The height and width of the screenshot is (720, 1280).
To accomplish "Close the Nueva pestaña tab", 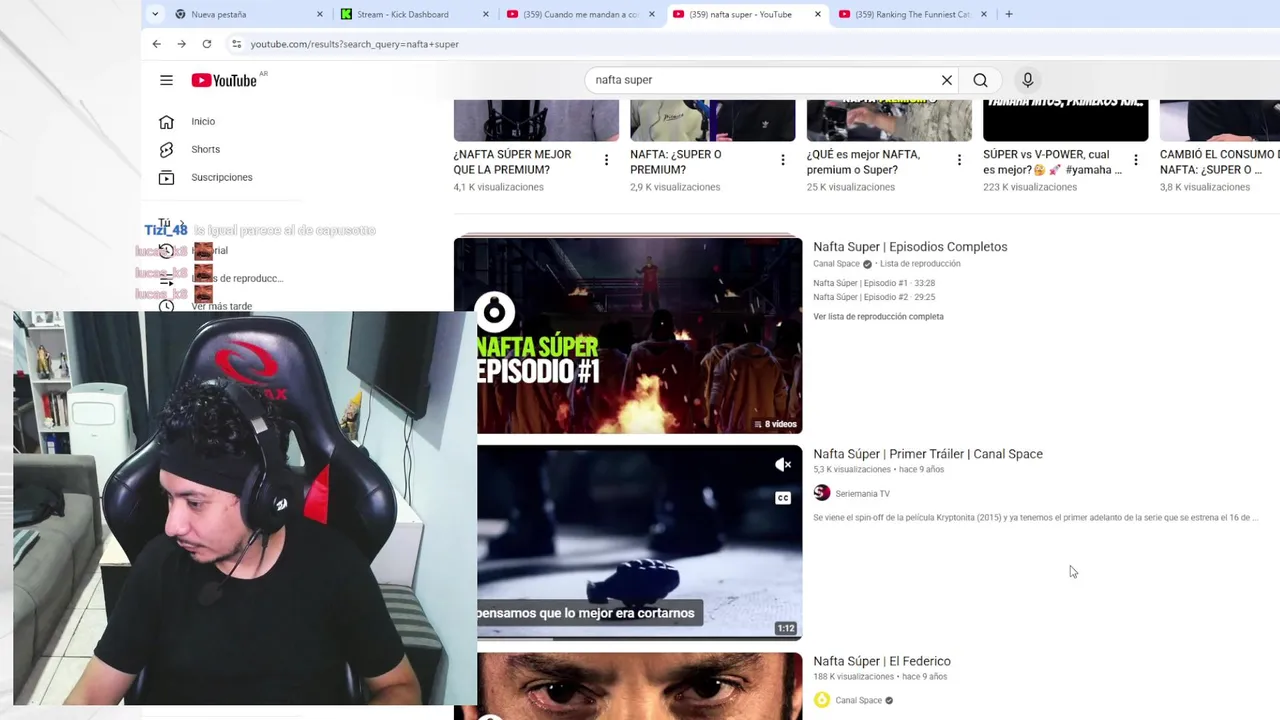I will [320, 14].
